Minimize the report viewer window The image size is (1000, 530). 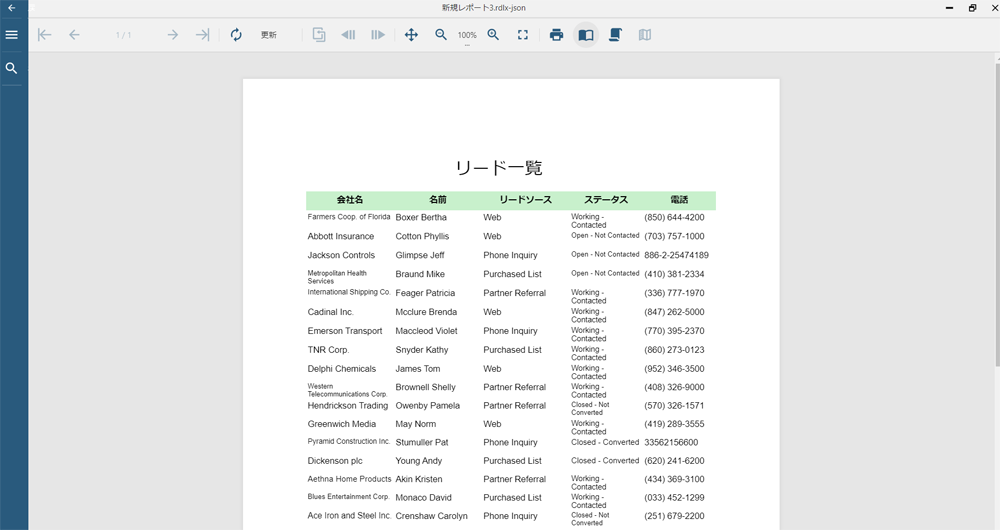(x=950, y=8)
